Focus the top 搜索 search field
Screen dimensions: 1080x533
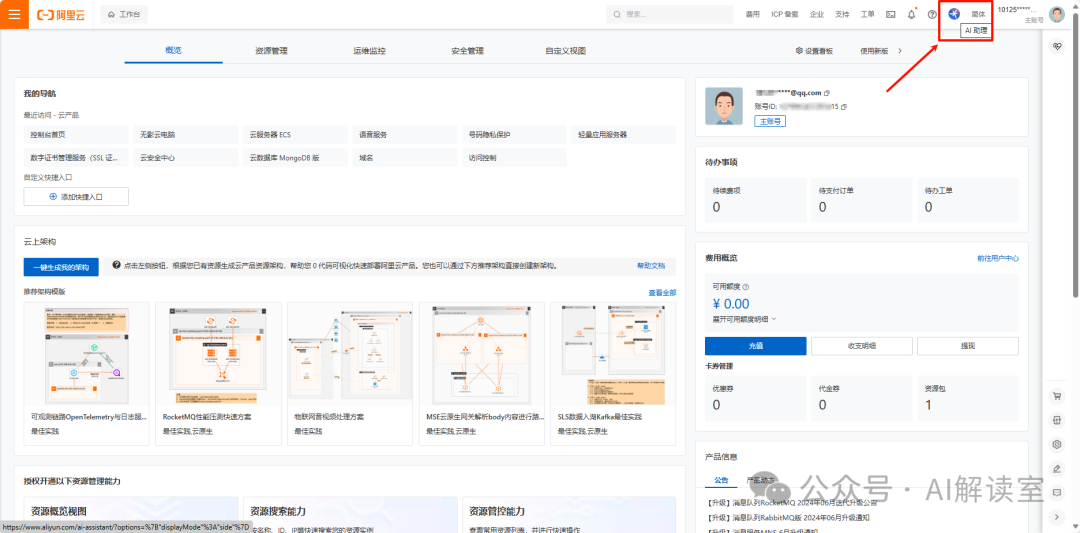[x=669, y=14]
